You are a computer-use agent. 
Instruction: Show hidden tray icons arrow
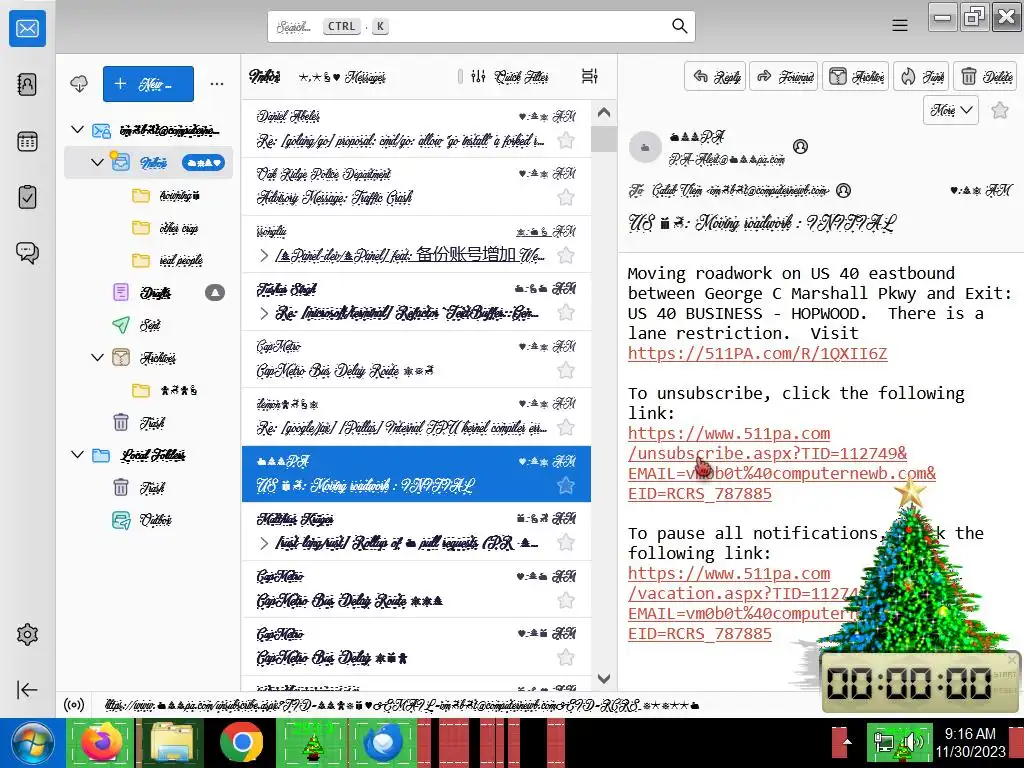[846, 743]
